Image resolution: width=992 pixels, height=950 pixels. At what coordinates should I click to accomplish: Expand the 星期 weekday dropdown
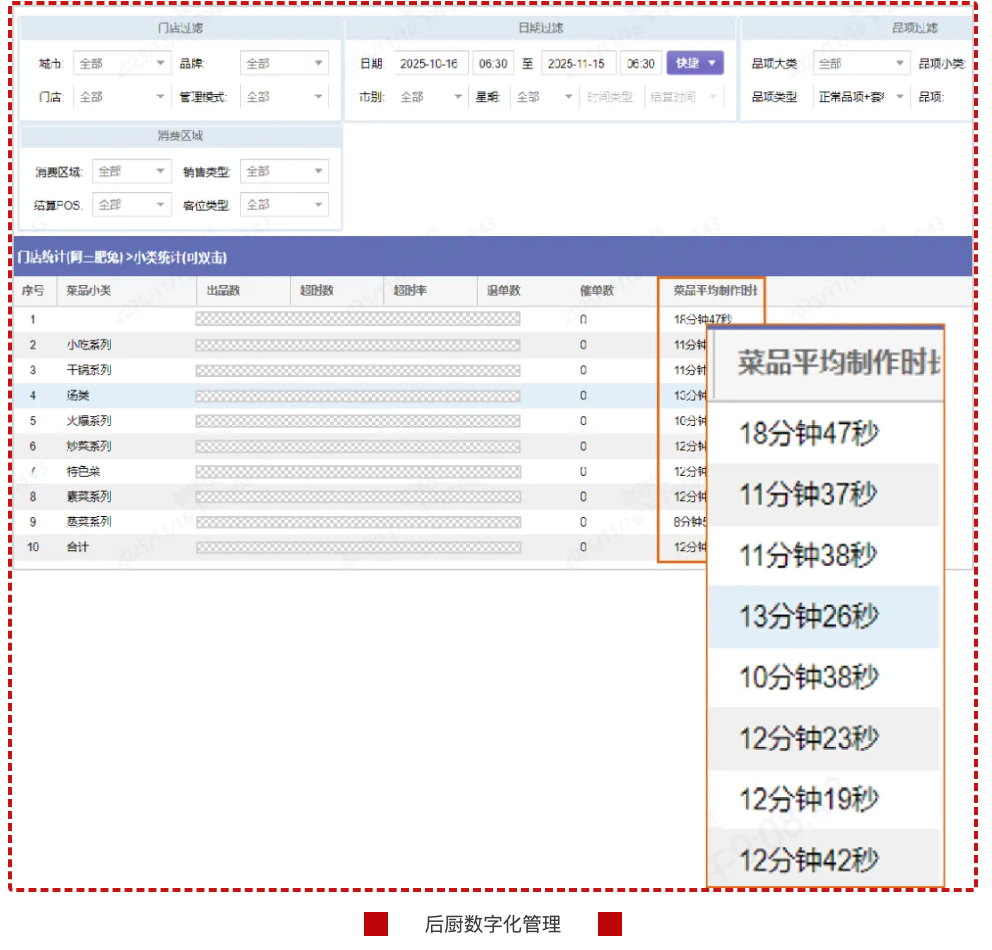[x=543, y=97]
